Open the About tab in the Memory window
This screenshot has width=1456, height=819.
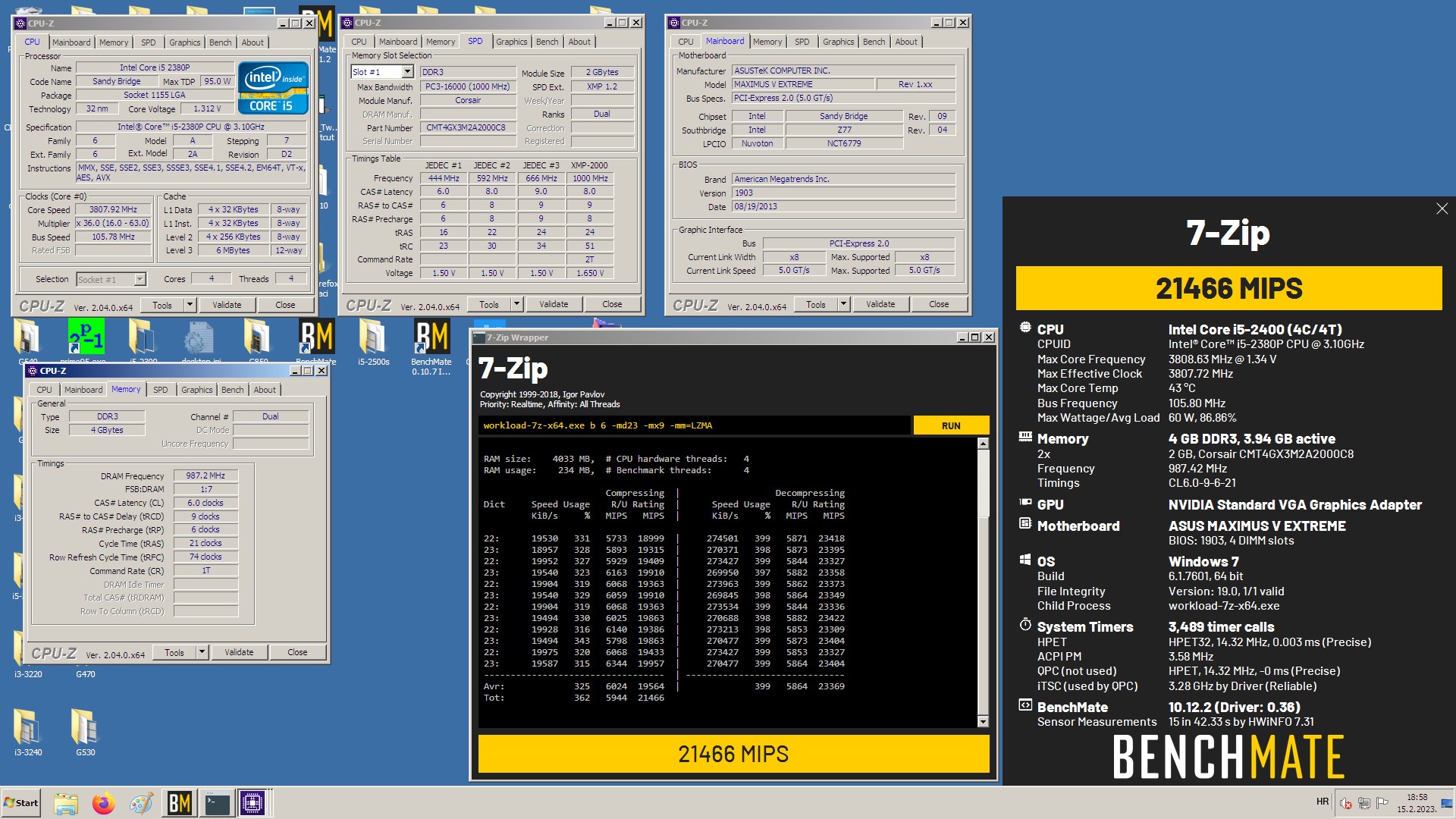[x=265, y=390]
